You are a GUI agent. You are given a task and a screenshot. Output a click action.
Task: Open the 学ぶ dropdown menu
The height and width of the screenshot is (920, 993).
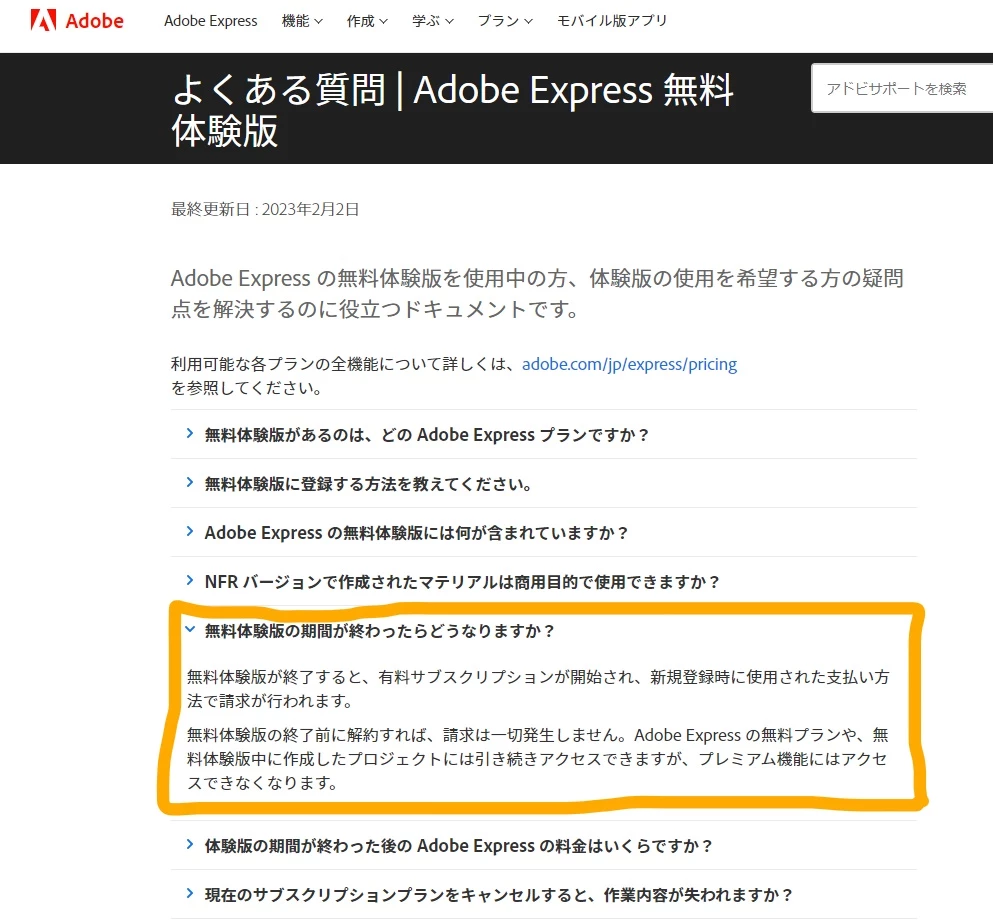tap(433, 21)
